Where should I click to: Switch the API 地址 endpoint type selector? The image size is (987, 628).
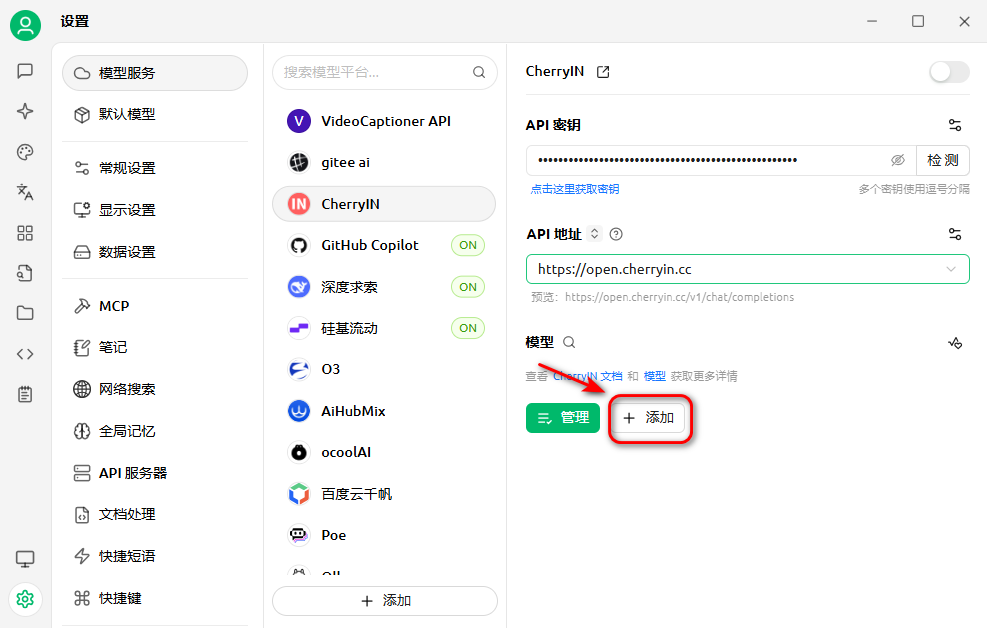tap(594, 234)
